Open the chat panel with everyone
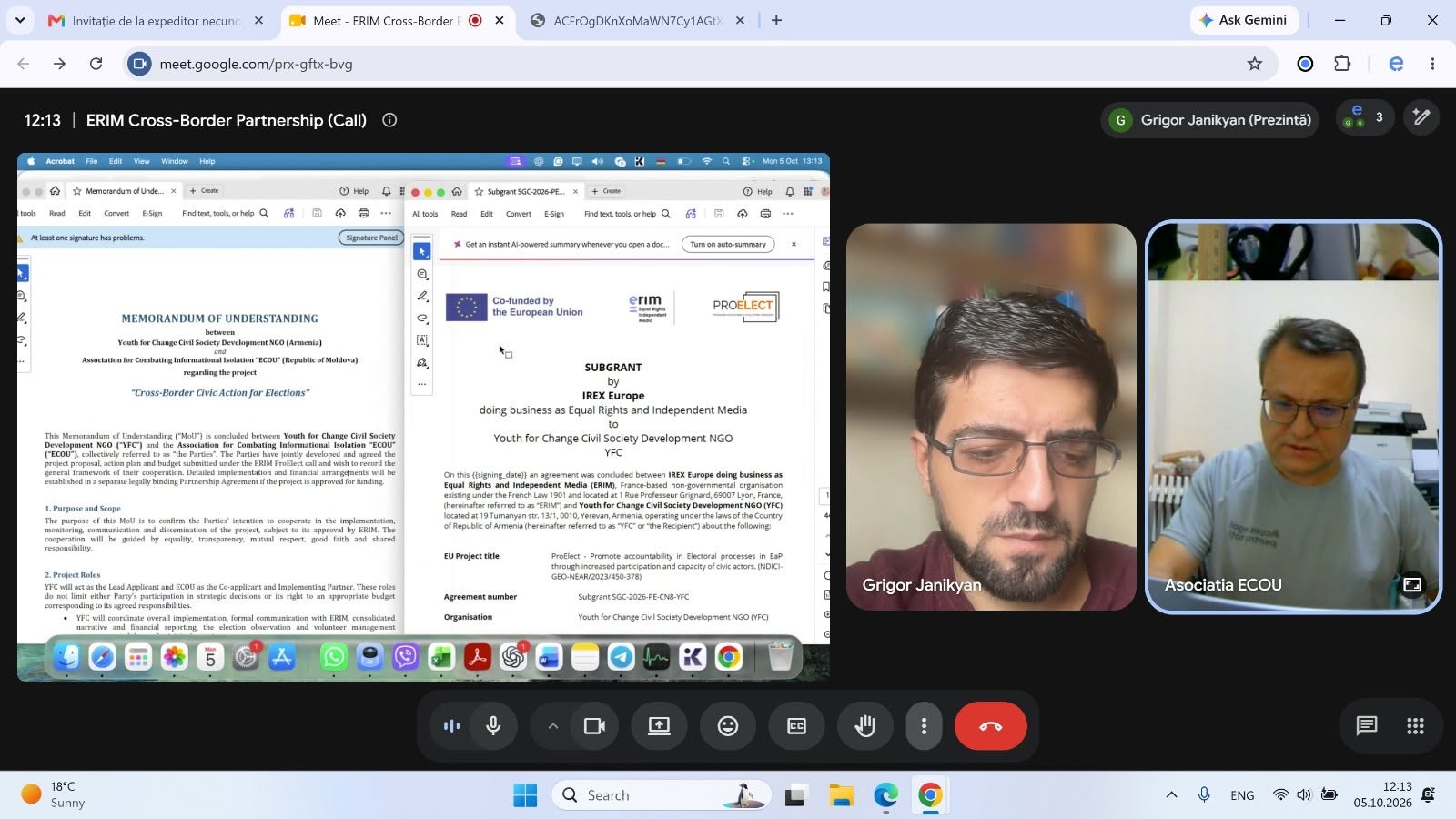Image resolution: width=1456 pixels, height=819 pixels. [1366, 725]
